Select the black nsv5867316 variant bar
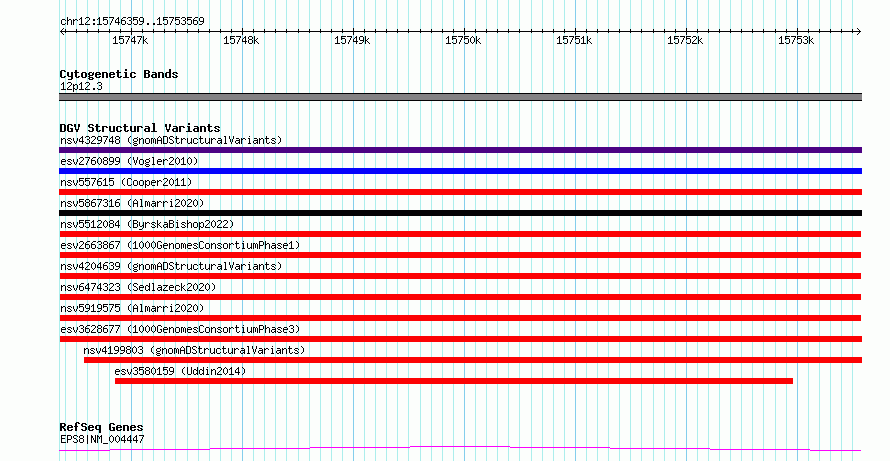 pyautogui.click(x=460, y=213)
